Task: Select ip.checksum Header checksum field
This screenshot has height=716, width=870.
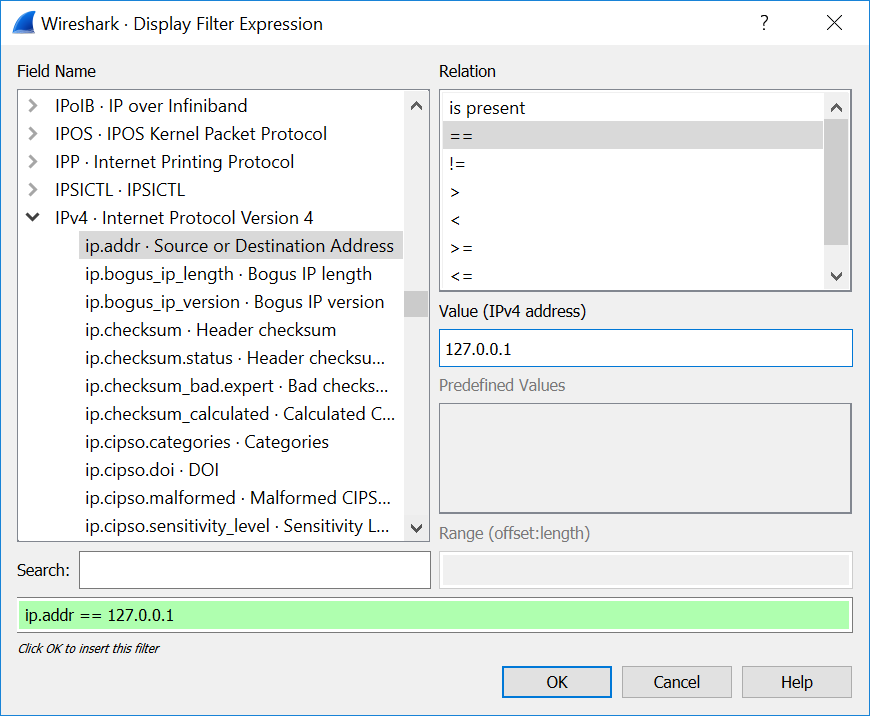Action: click(210, 330)
